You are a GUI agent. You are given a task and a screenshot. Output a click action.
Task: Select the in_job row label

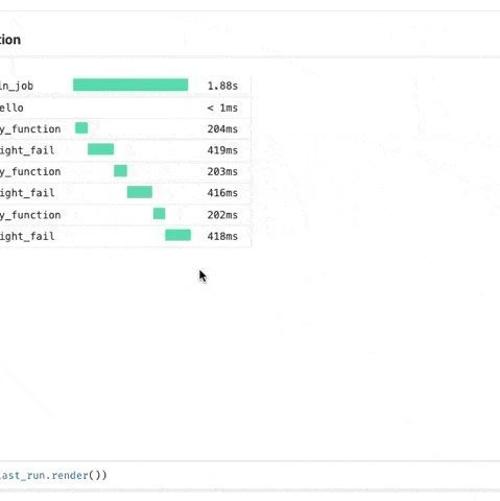(x=17, y=86)
